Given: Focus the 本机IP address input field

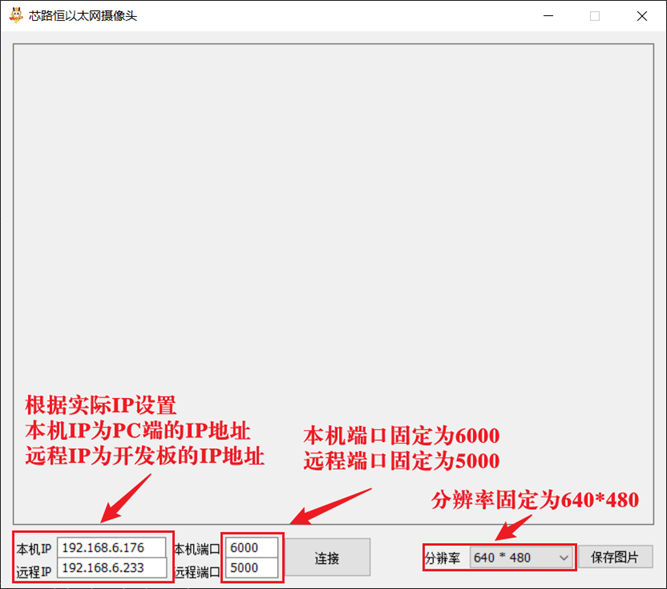Looking at the screenshot, I should pyautogui.click(x=111, y=548).
